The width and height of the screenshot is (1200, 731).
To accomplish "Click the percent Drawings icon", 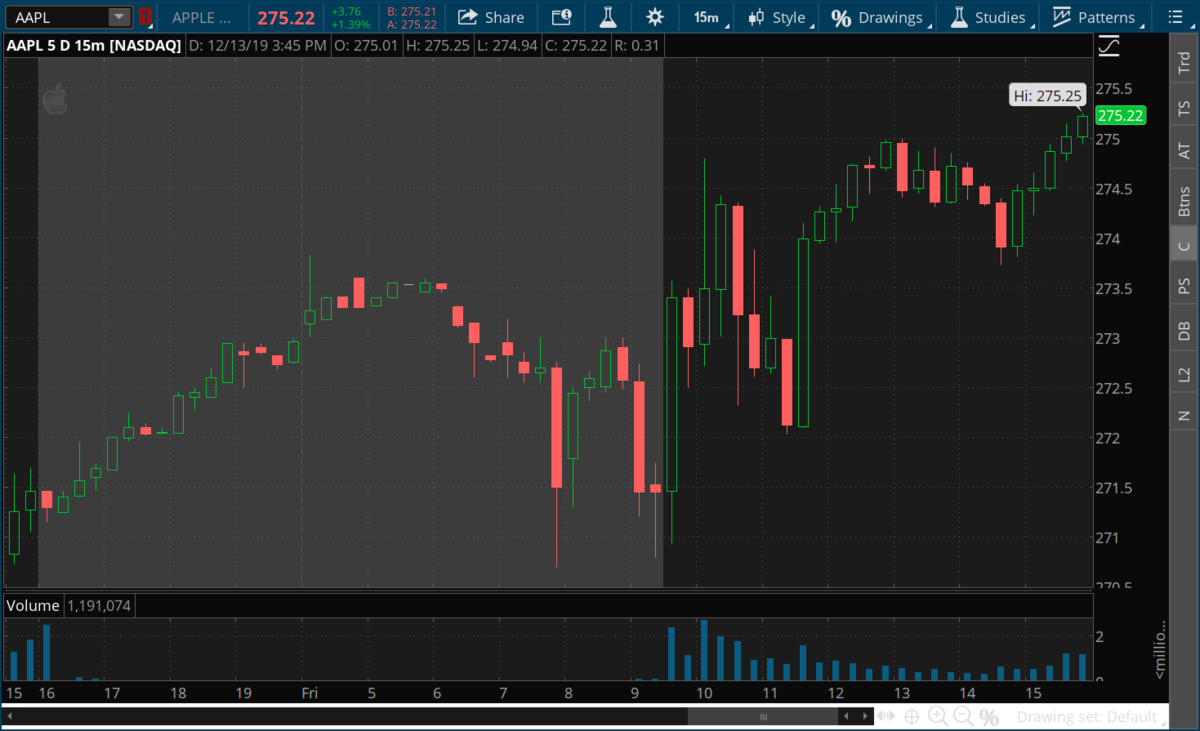I will (841, 18).
